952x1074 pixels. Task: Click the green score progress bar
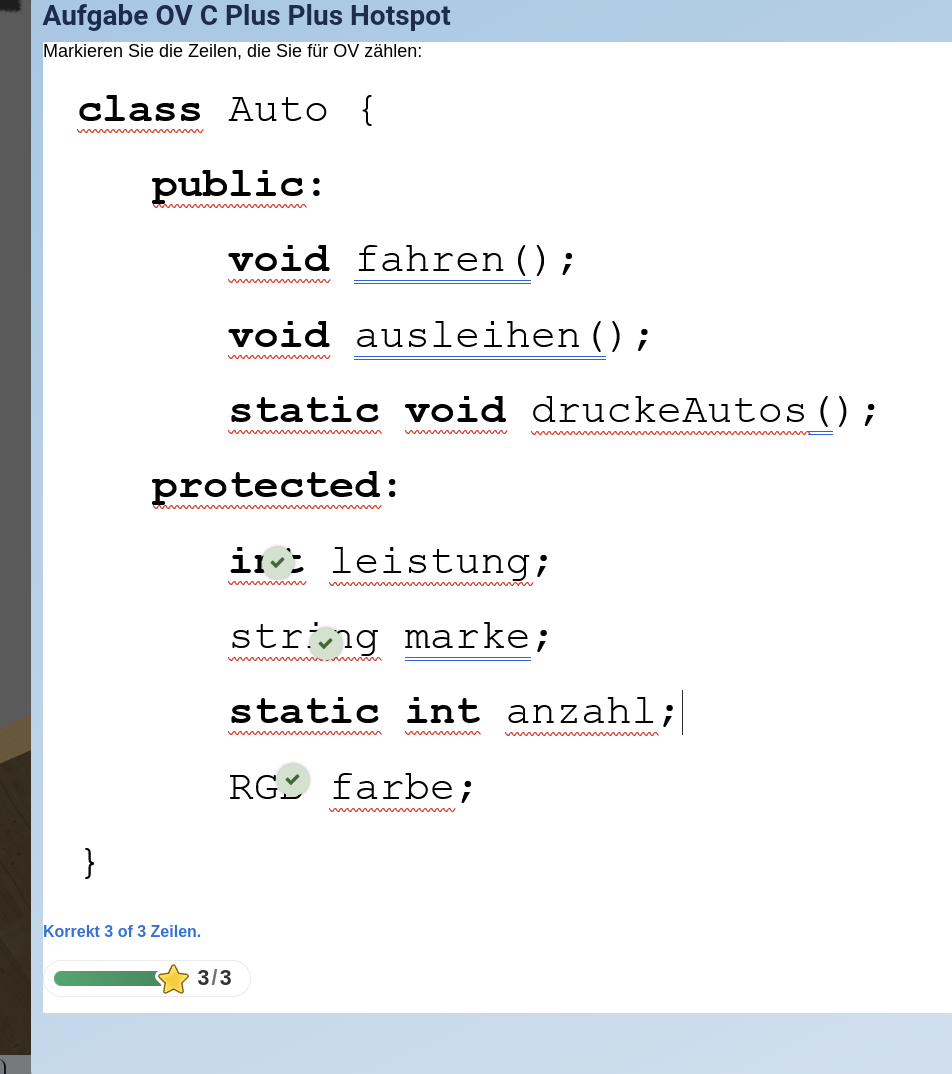[106, 978]
